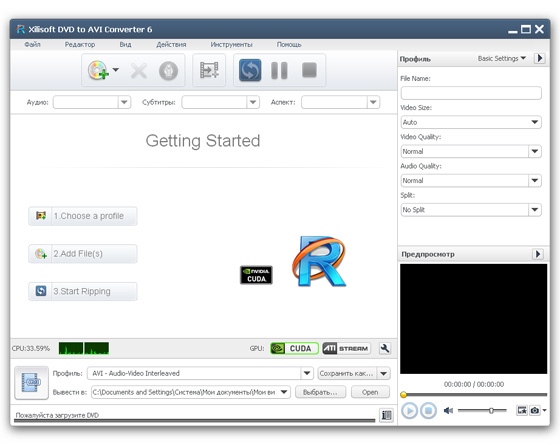The width and height of the screenshot is (560, 445).
Task: Take snapshot with the camera icon
Action: (x=535, y=410)
